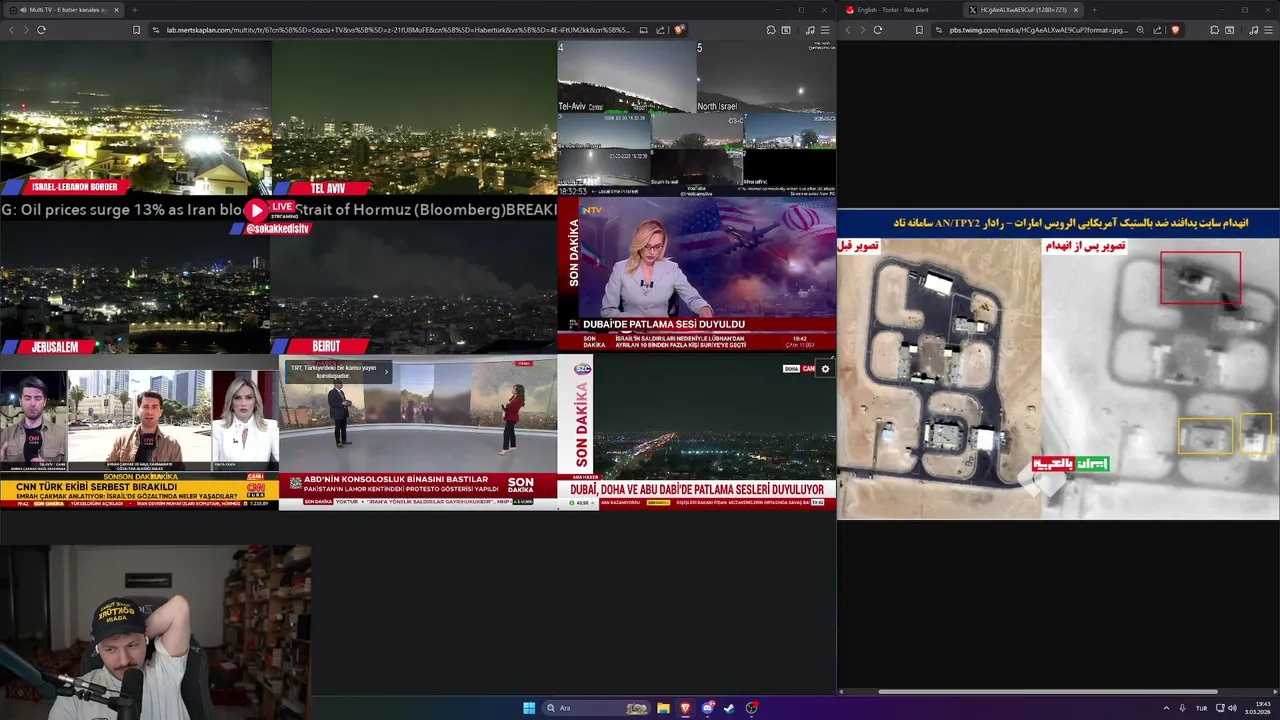Open extensions in right browser toolbar
This screenshot has height=720, width=1280.
click(x=1214, y=30)
